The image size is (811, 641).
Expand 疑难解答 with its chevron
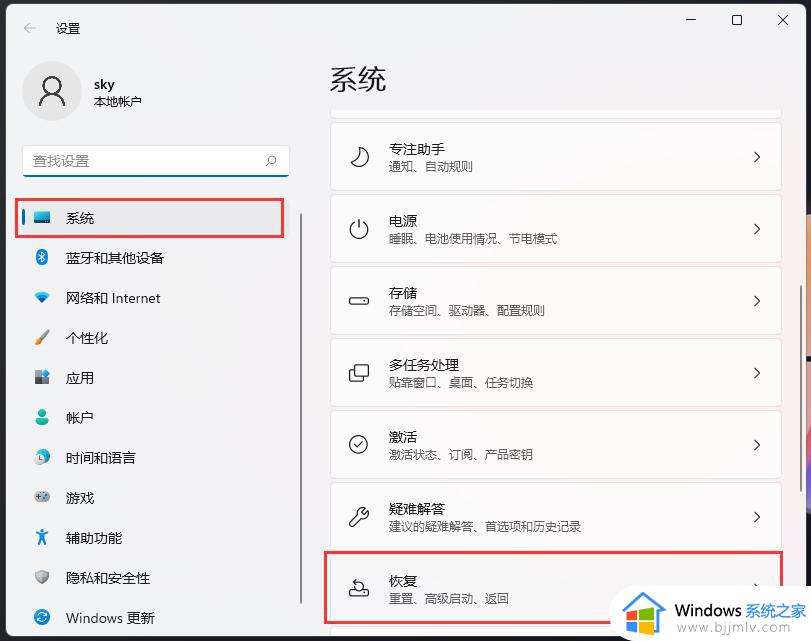coord(757,516)
